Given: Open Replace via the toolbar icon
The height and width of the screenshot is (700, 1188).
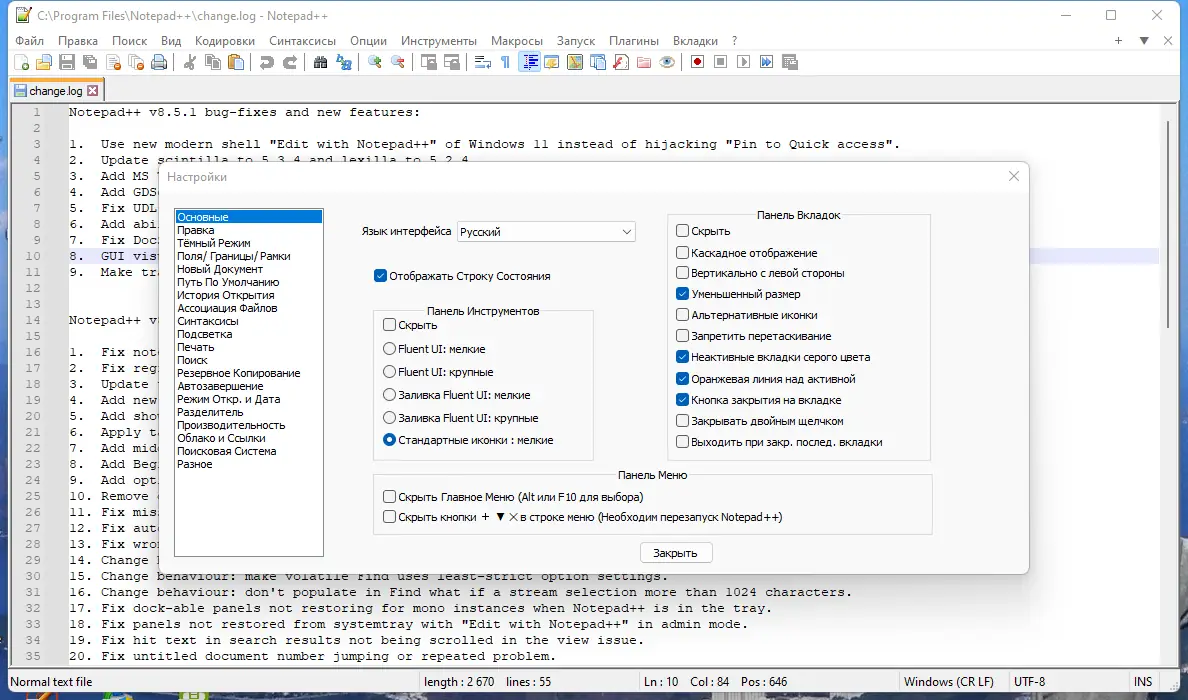Looking at the screenshot, I should point(344,62).
